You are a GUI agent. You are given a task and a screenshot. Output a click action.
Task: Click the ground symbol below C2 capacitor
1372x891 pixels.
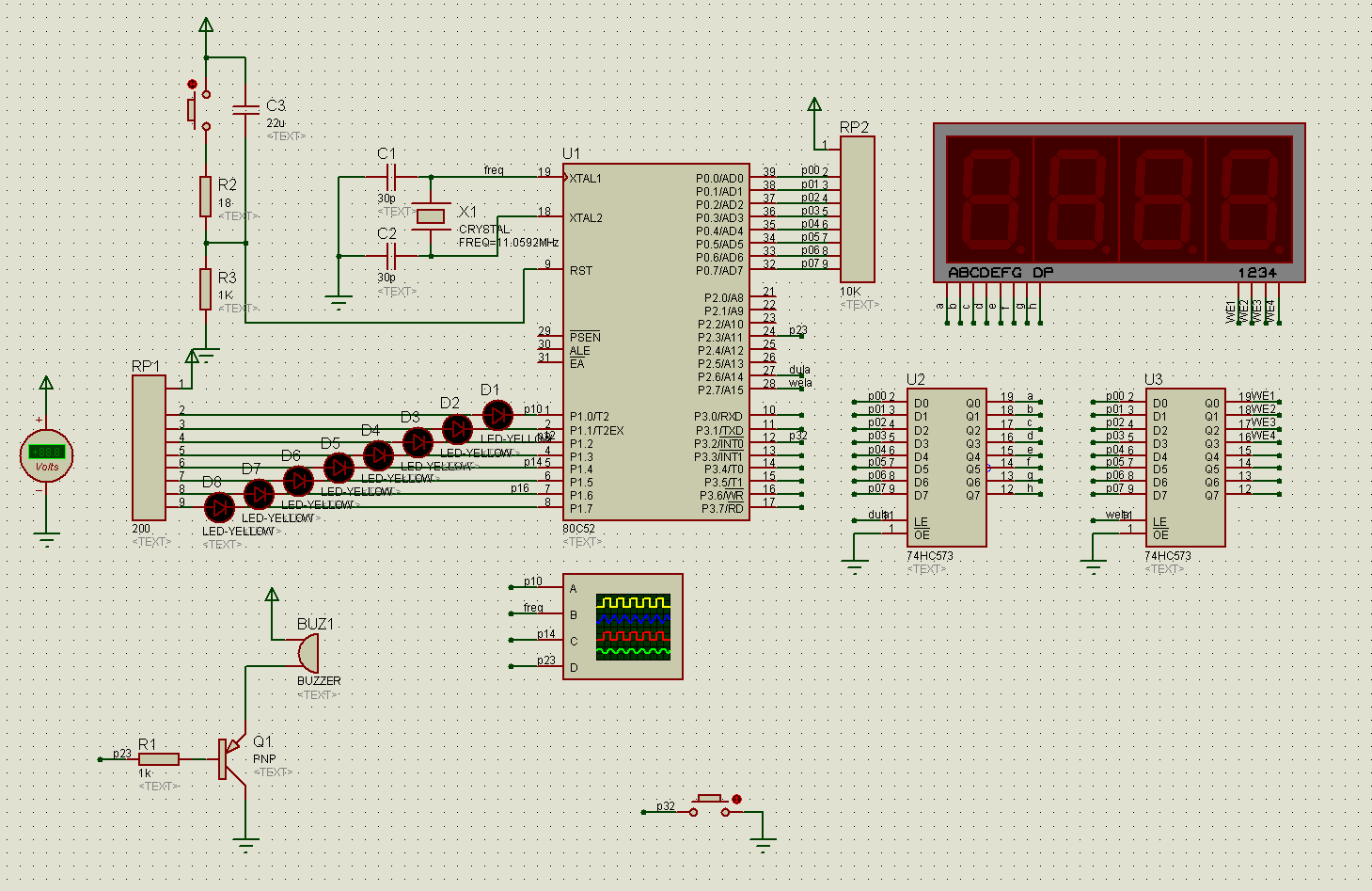[x=339, y=302]
